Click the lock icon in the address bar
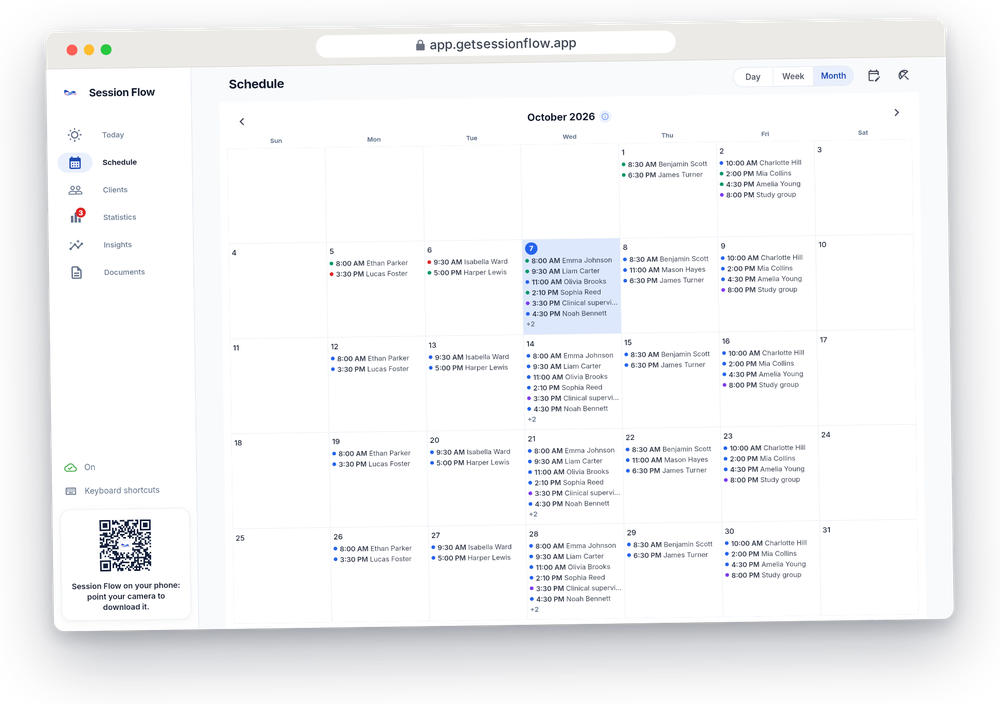Screen dimensions: 1000x704 [420, 45]
